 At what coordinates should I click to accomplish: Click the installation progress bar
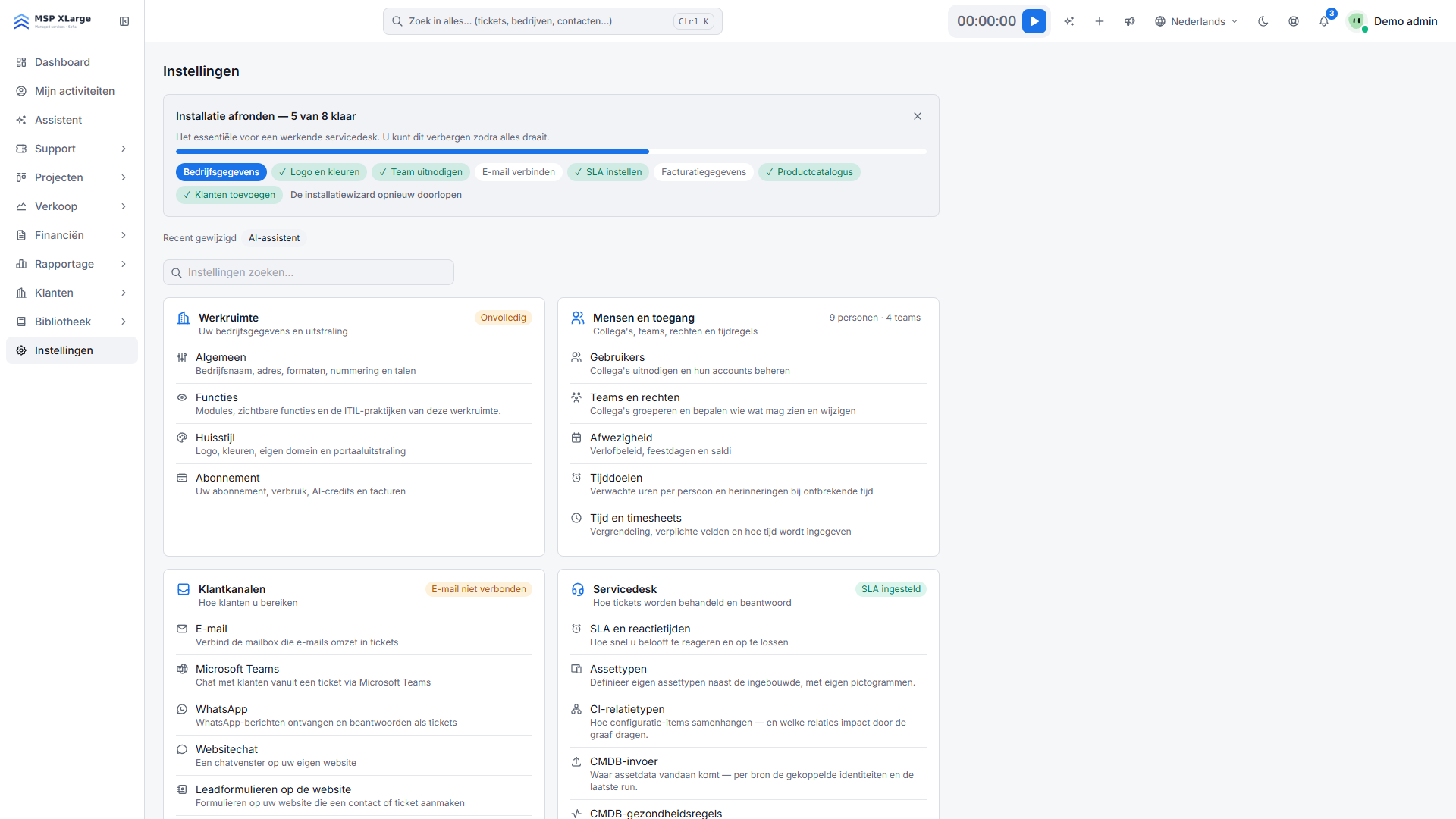coord(551,152)
